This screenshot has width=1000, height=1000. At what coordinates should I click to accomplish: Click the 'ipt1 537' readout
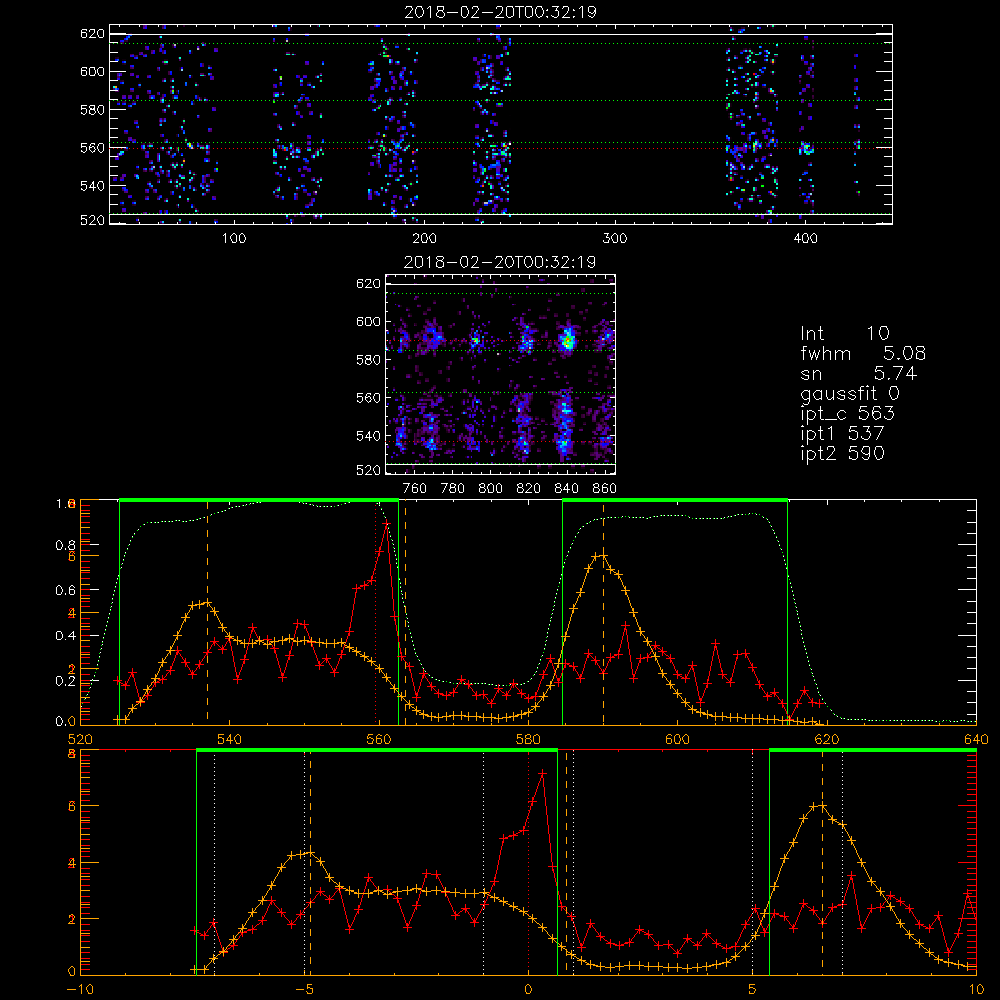pos(842,434)
